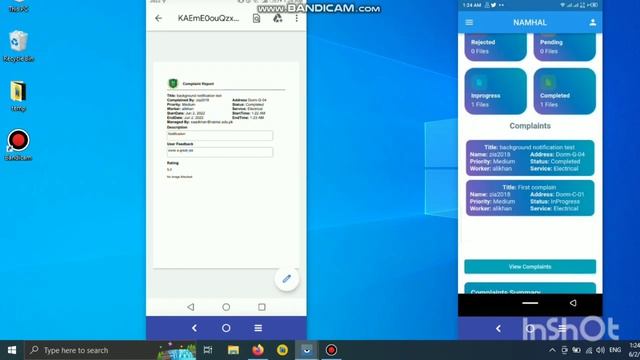Click the ENG language indicator

pyautogui.click(x=615, y=350)
